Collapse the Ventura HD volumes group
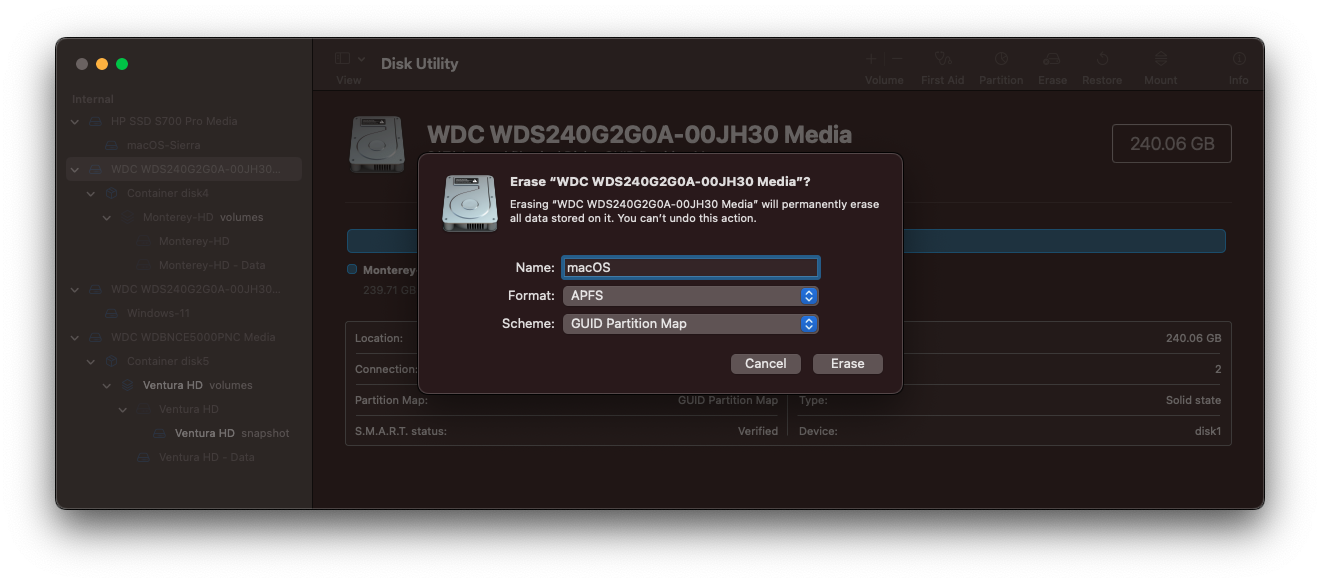Viewport: 1320px width, 583px height. 107,385
